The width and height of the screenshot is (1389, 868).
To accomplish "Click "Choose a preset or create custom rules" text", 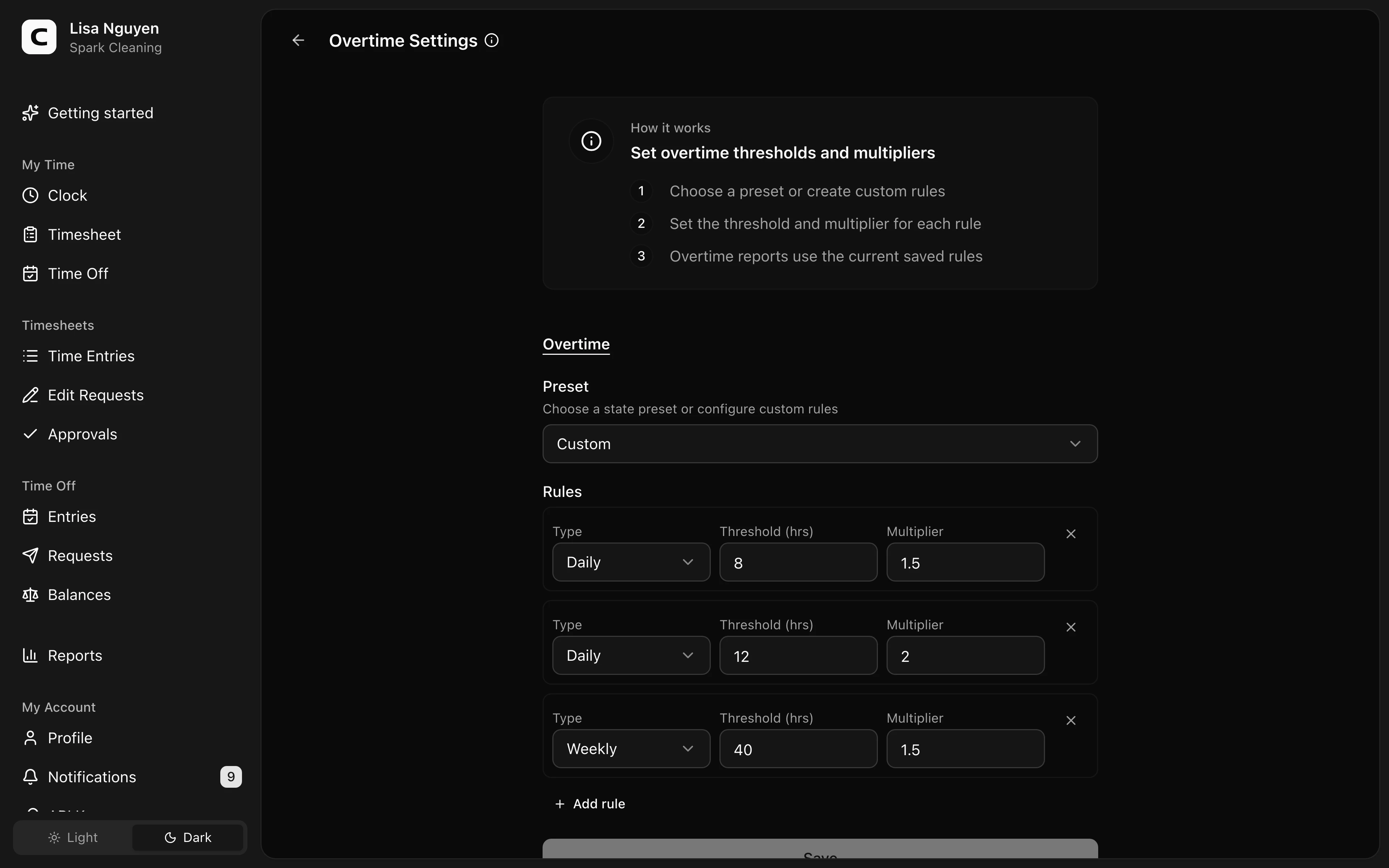I will pyautogui.click(x=807, y=191).
